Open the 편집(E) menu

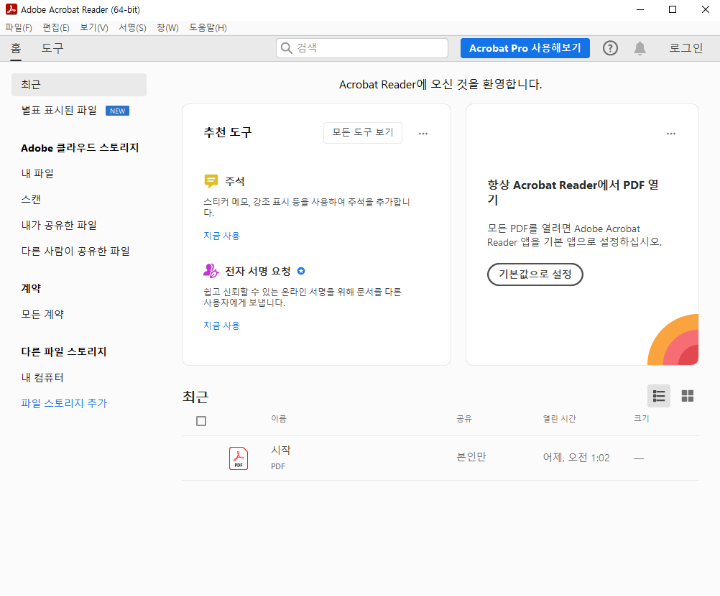pyautogui.click(x=56, y=28)
